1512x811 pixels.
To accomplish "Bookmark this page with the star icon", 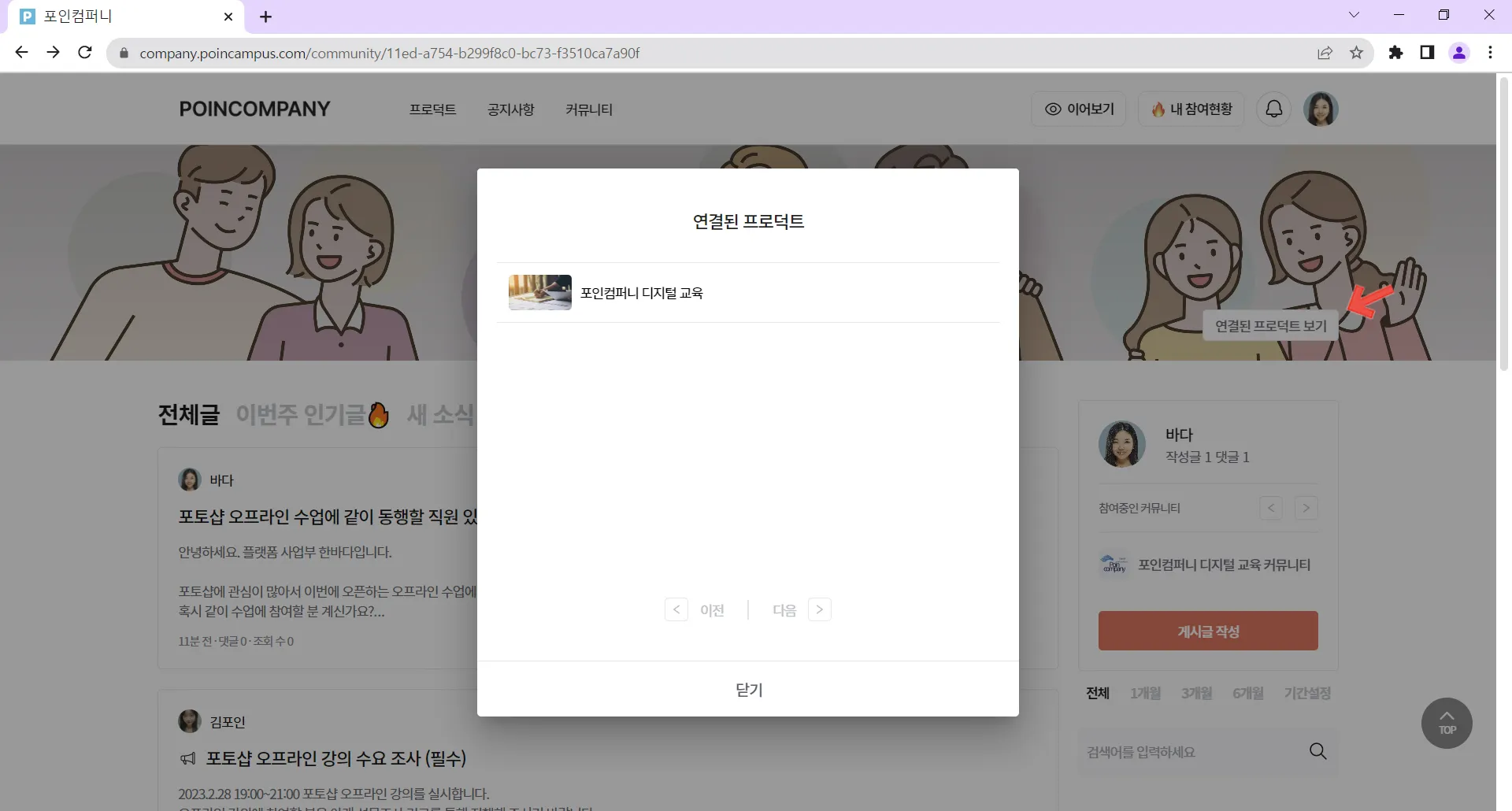I will [x=1356, y=53].
